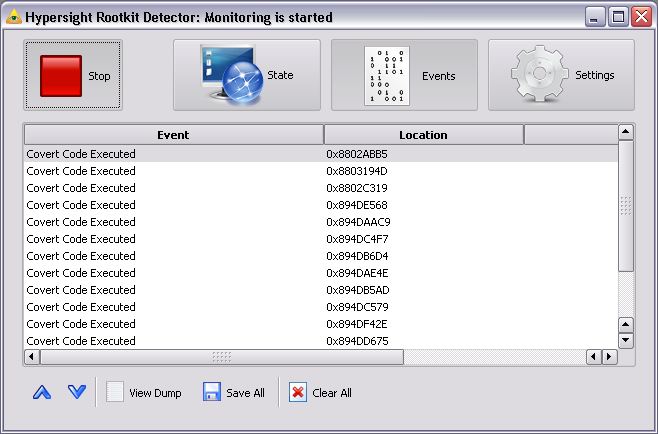The image size is (658, 434).
Task: Click the Hypersight eye icon in title bar
Action: coord(13,17)
